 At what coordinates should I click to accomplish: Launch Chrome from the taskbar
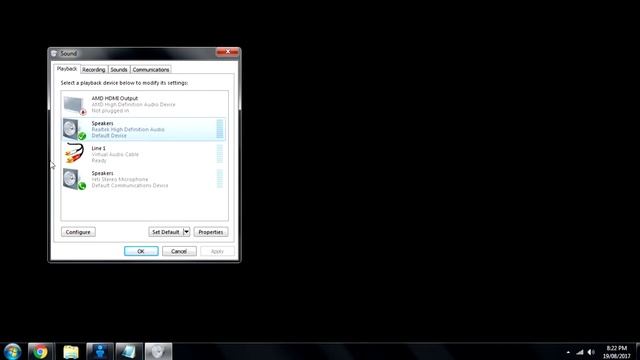click(x=40, y=351)
